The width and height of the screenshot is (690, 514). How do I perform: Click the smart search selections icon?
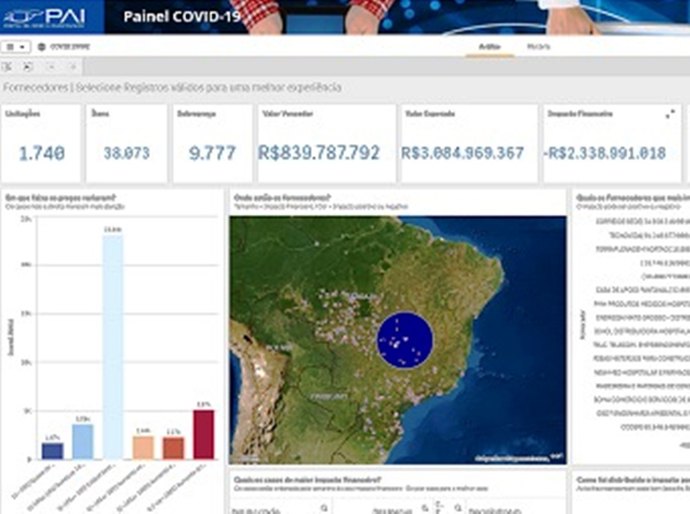(x=7, y=67)
